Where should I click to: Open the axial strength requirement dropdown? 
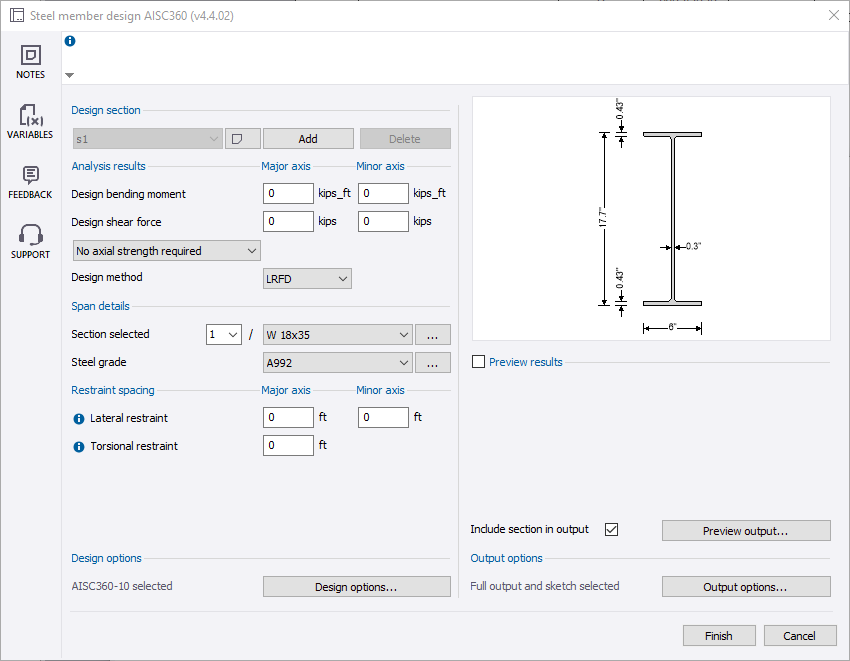[x=166, y=250]
